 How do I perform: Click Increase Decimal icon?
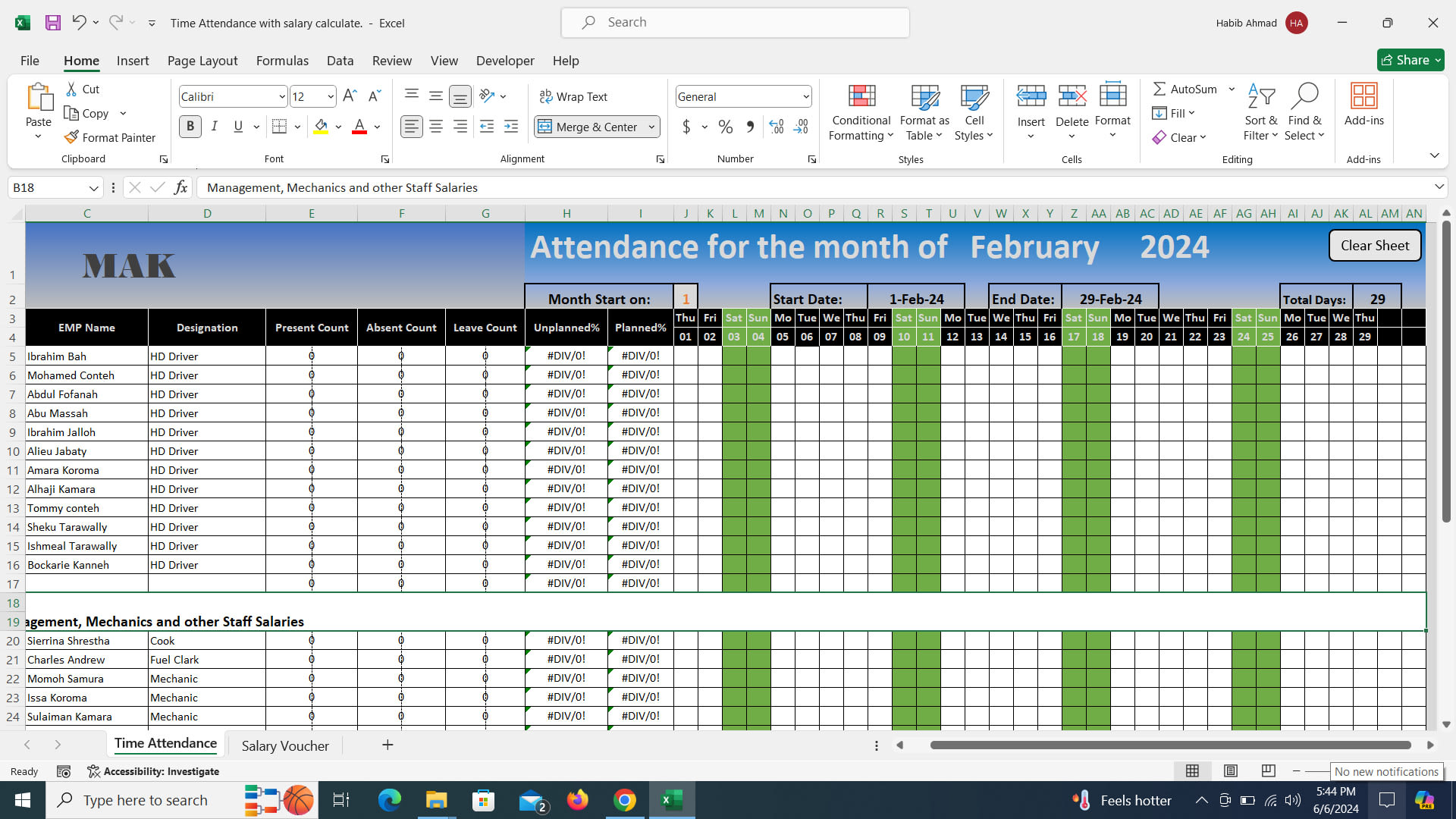(776, 127)
